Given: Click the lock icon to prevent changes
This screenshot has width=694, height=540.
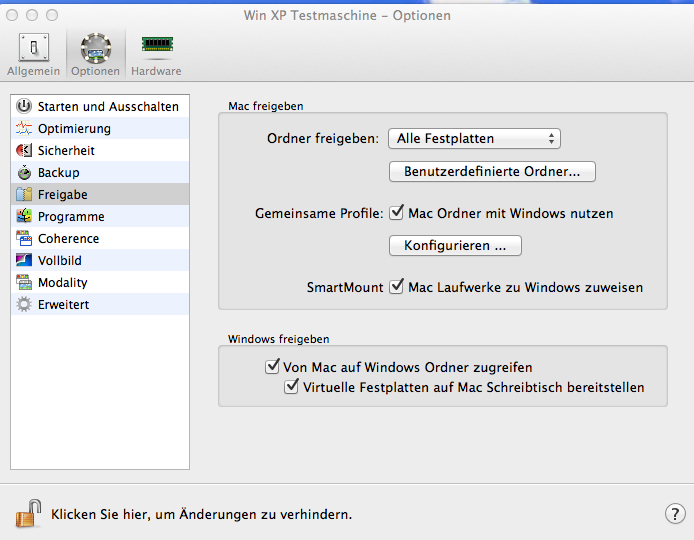Looking at the screenshot, I should [28, 513].
